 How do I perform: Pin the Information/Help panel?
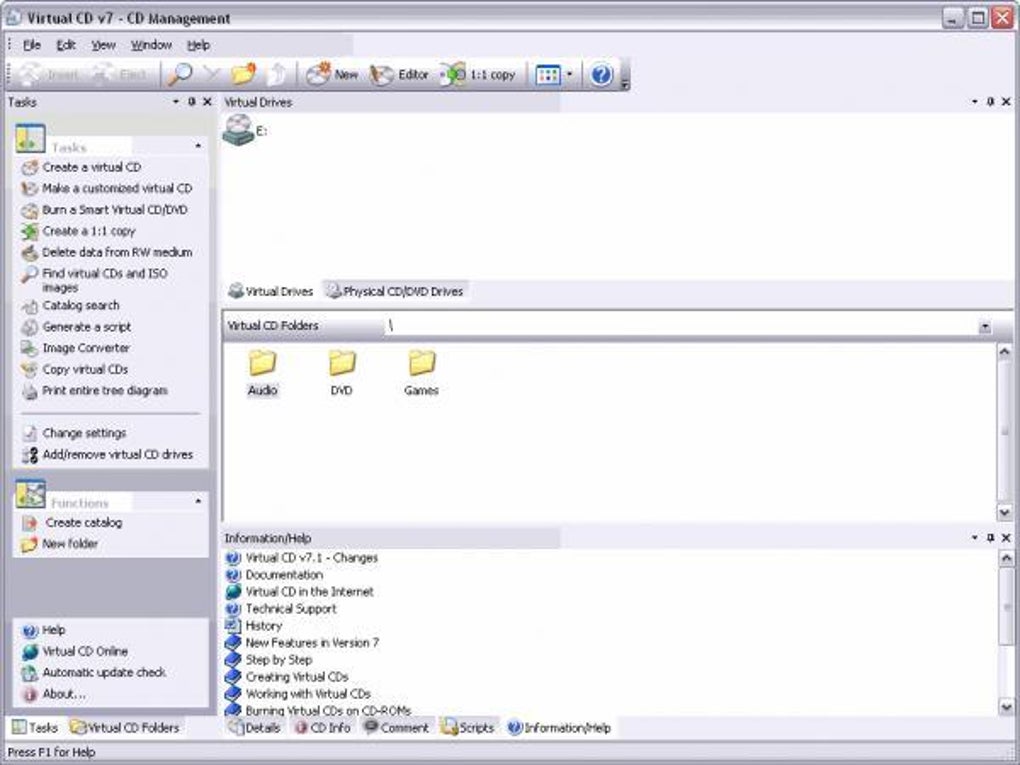coord(990,537)
